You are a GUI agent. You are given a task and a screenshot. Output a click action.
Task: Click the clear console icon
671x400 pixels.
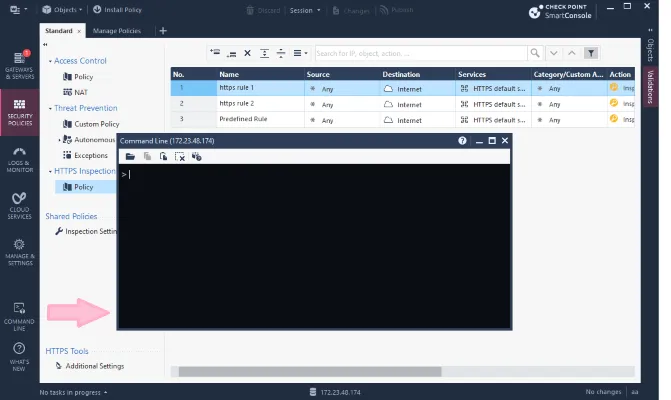[x=180, y=157]
